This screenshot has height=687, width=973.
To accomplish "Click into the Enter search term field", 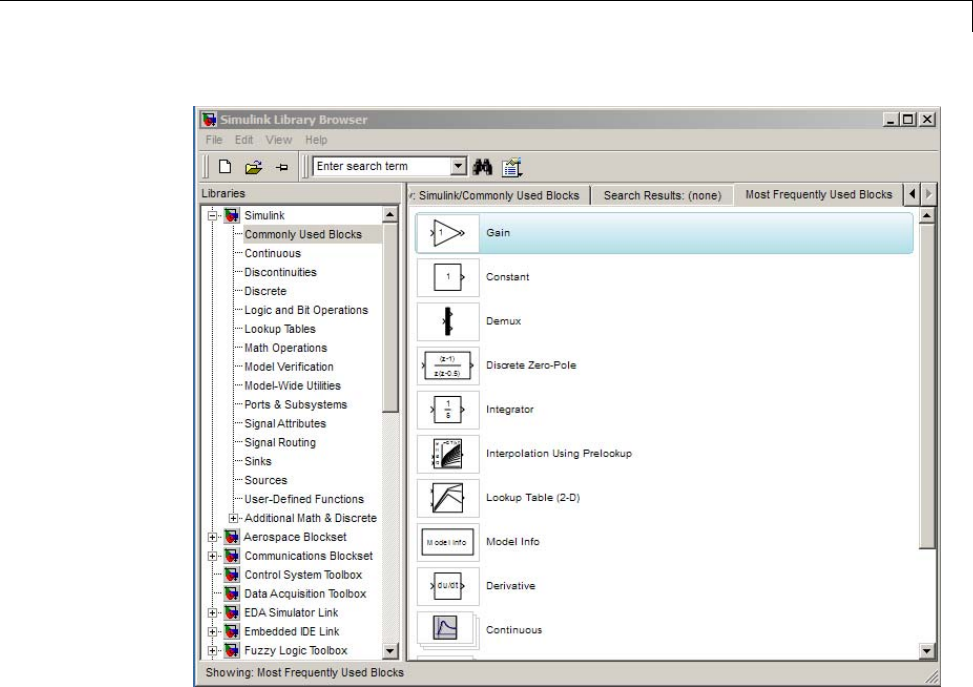I will [x=380, y=167].
